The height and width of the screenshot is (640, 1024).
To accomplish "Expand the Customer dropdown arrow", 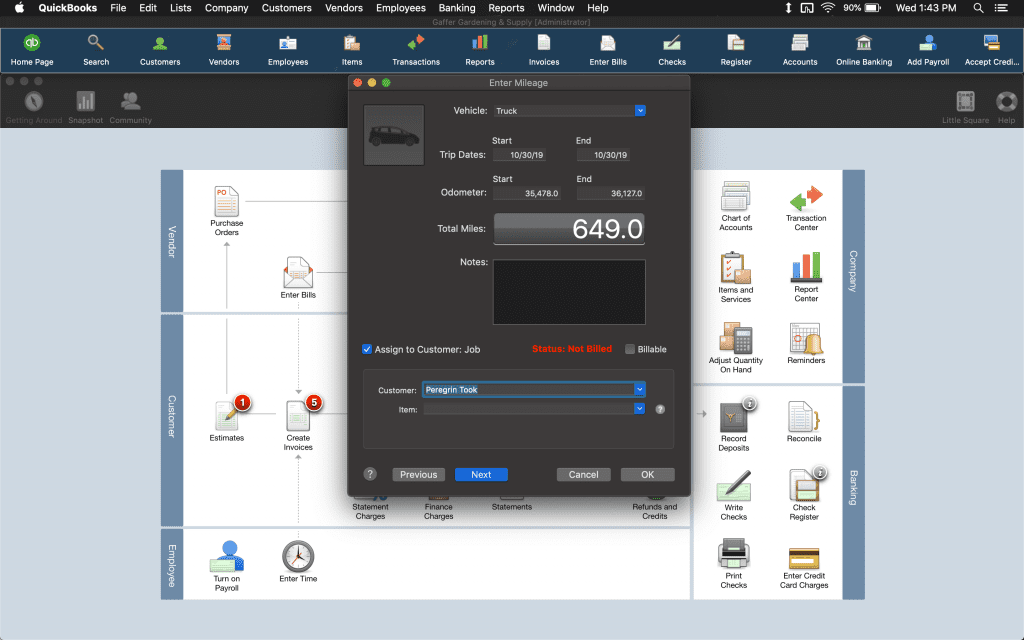I will click(639, 389).
